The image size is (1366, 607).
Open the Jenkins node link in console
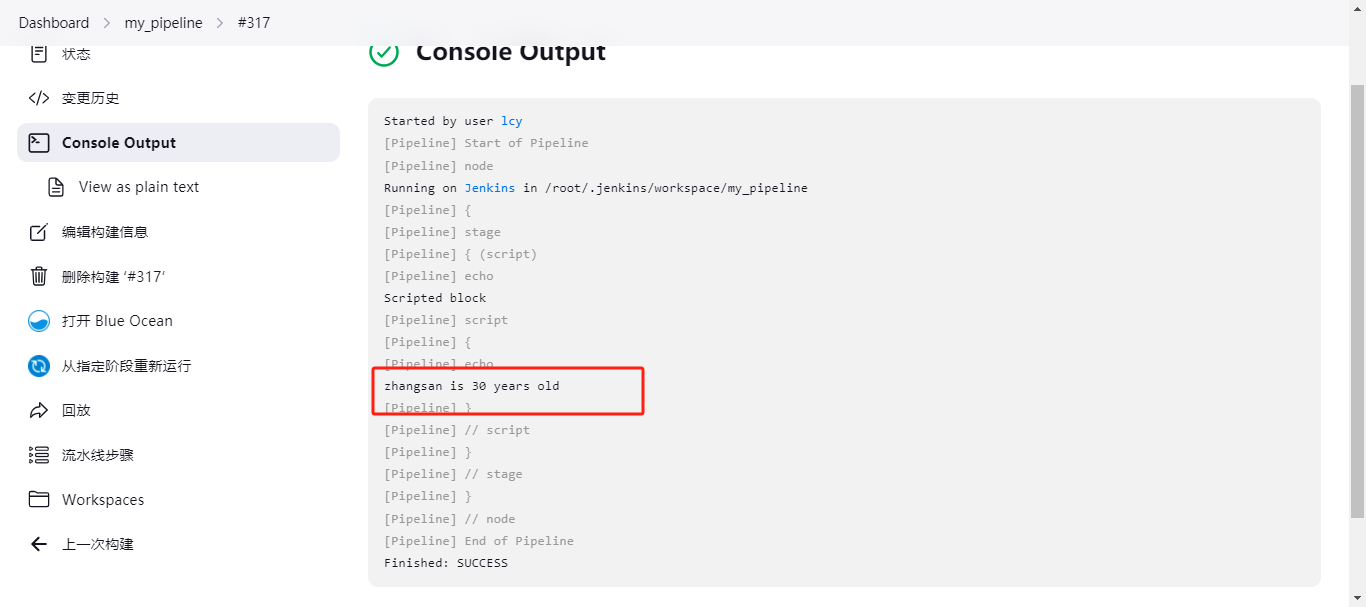[x=490, y=188]
